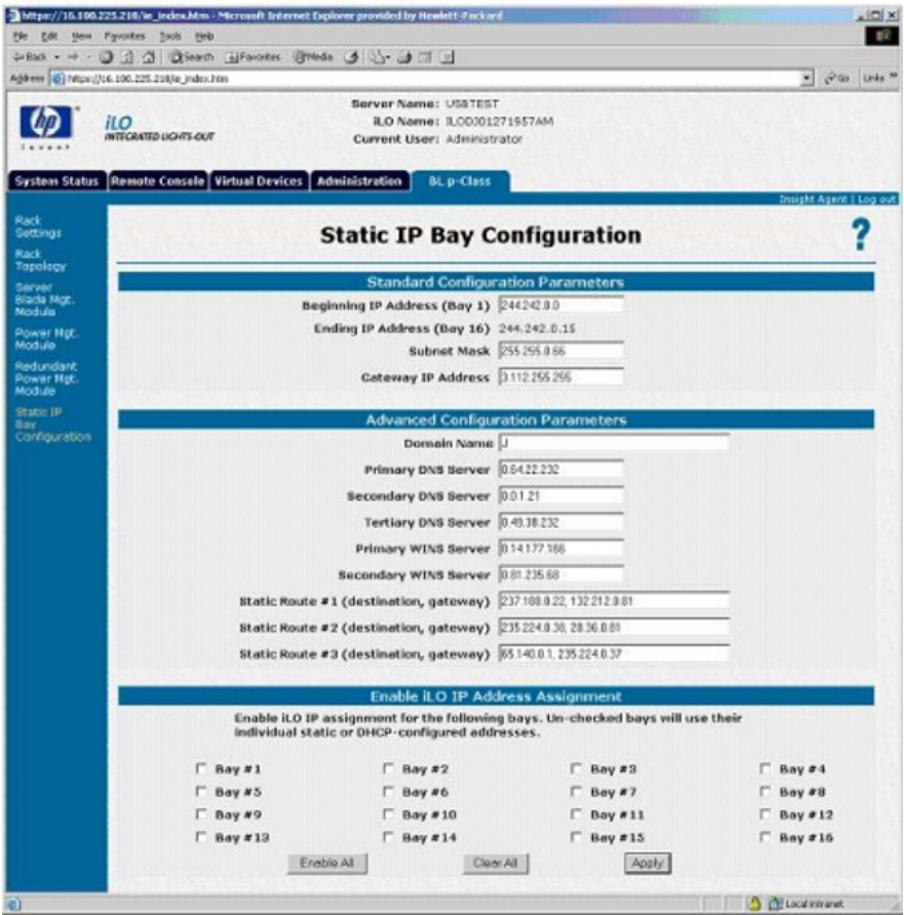Click the Local intranet zone icon
Viewport: 904px width, 915px height.
(x=774, y=903)
